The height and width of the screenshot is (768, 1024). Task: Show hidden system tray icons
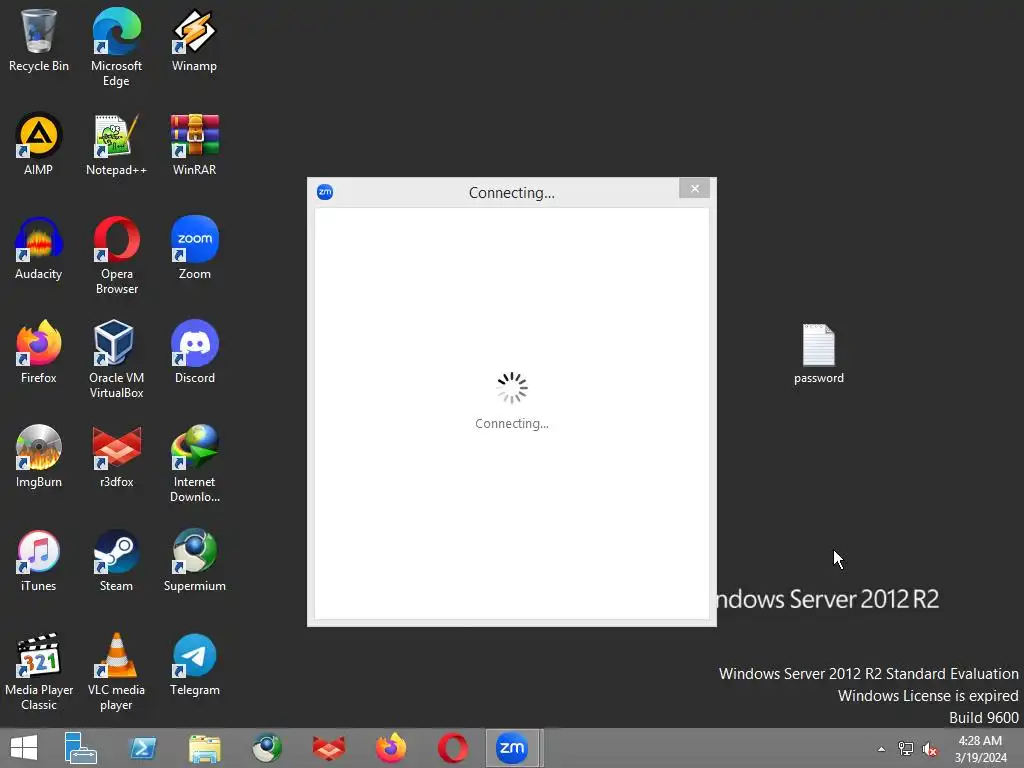click(x=882, y=749)
